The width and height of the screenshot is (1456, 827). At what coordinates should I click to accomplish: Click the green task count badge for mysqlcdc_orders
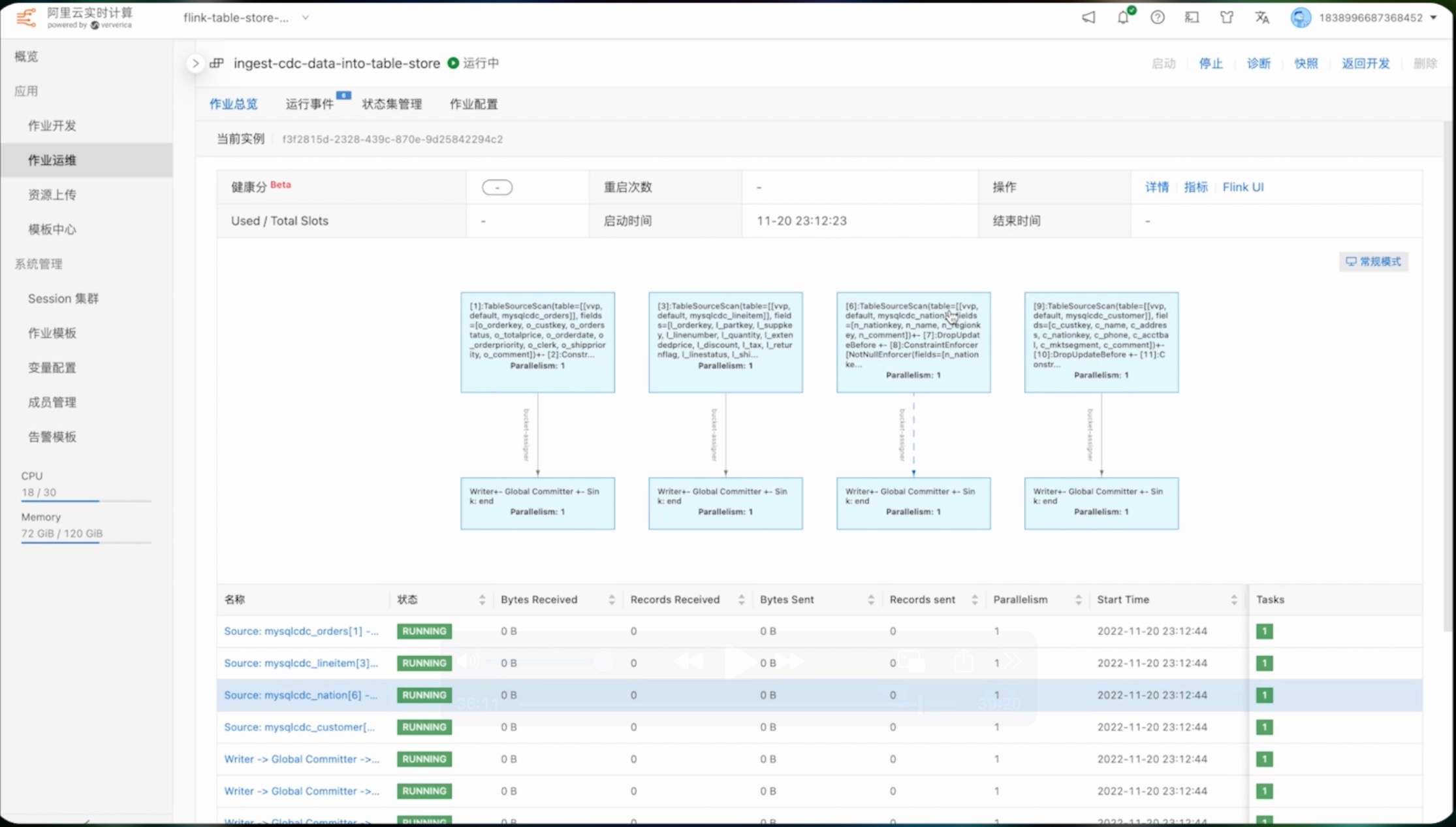[1264, 631]
